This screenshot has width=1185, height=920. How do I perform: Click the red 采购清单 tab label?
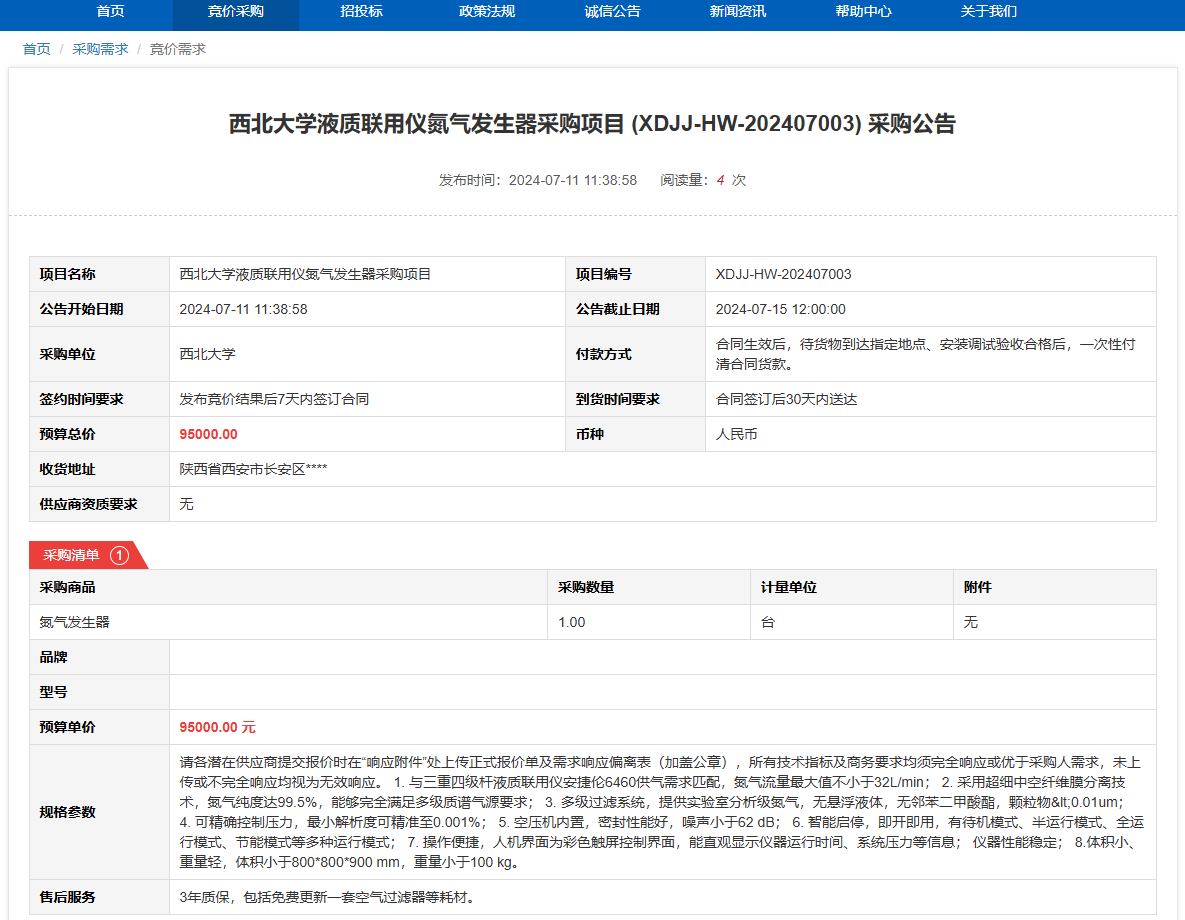71,555
